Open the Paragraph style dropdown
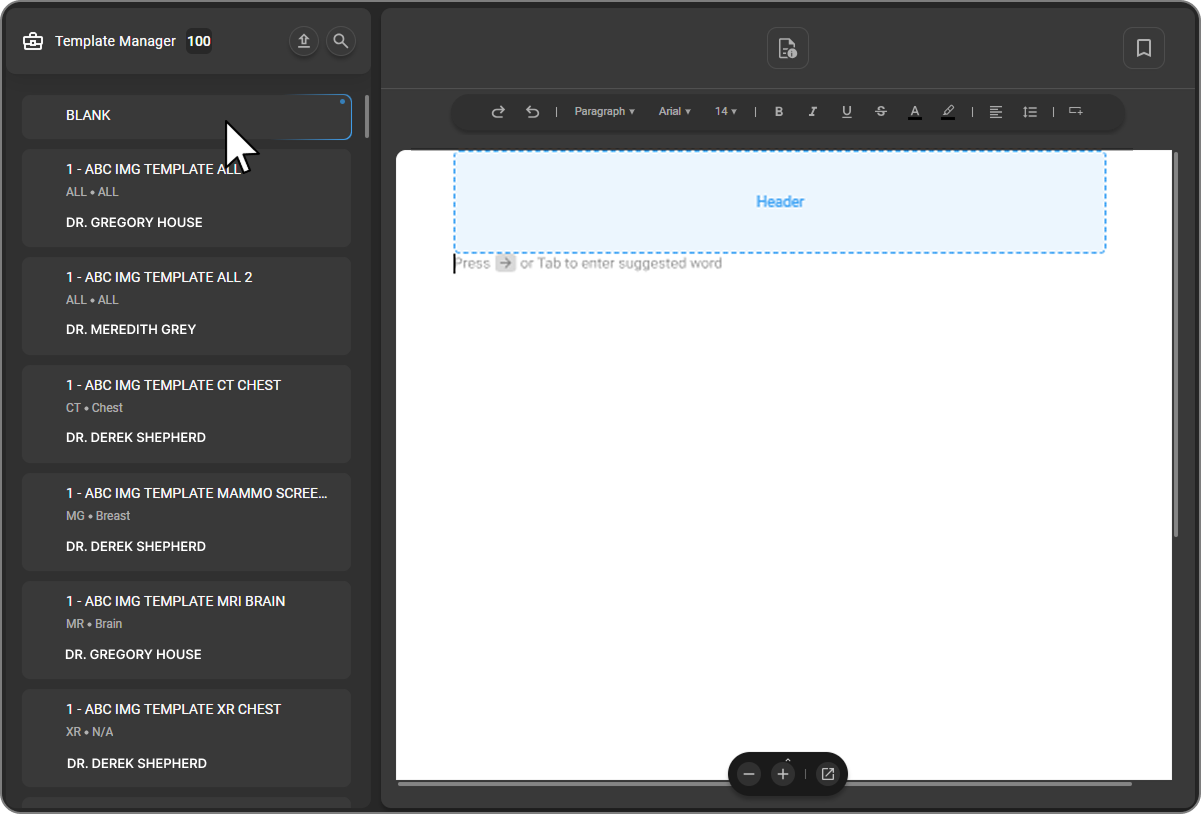 (x=604, y=112)
